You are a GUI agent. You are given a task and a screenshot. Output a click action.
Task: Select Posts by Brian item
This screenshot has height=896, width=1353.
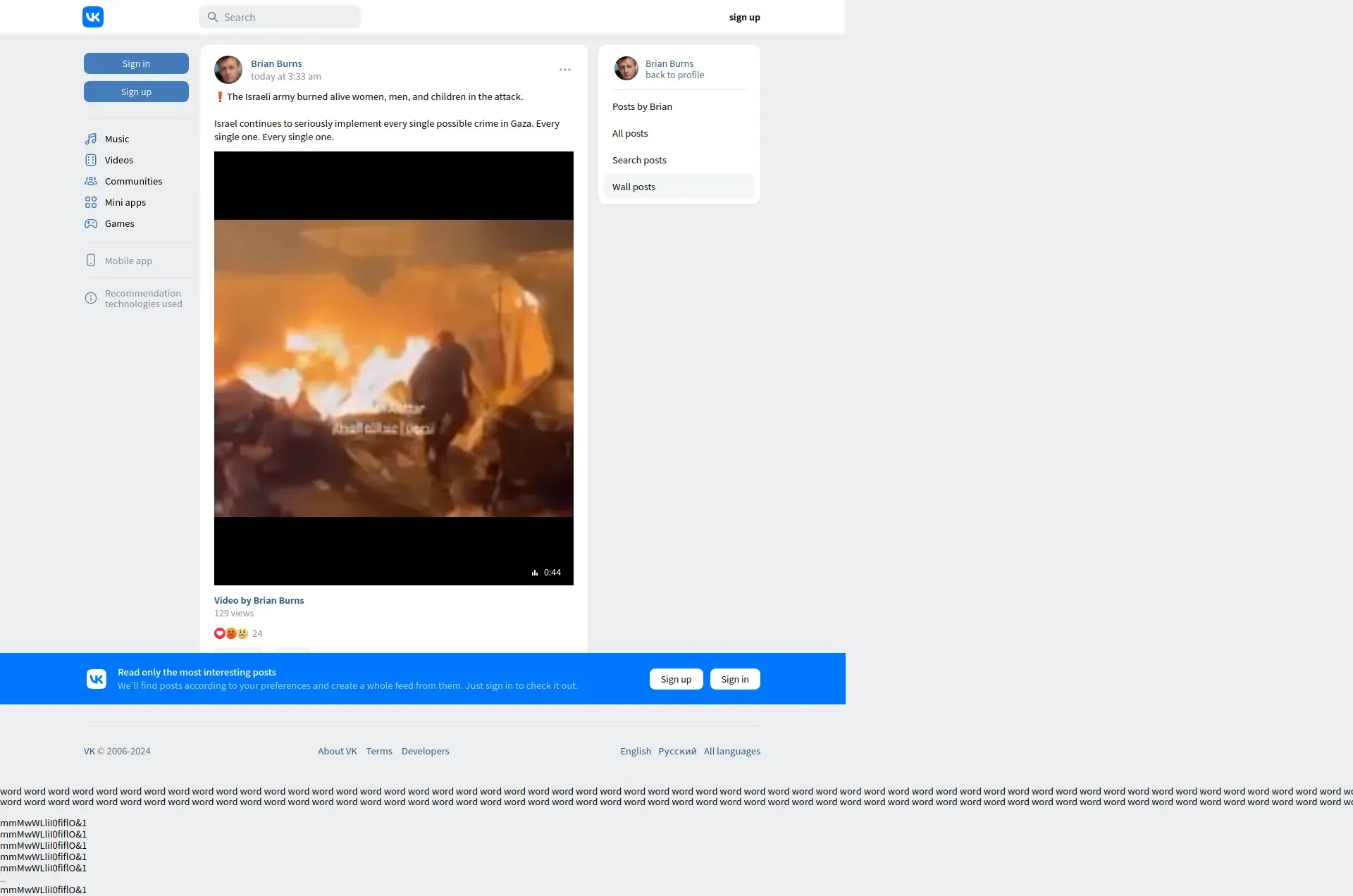[x=642, y=106]
